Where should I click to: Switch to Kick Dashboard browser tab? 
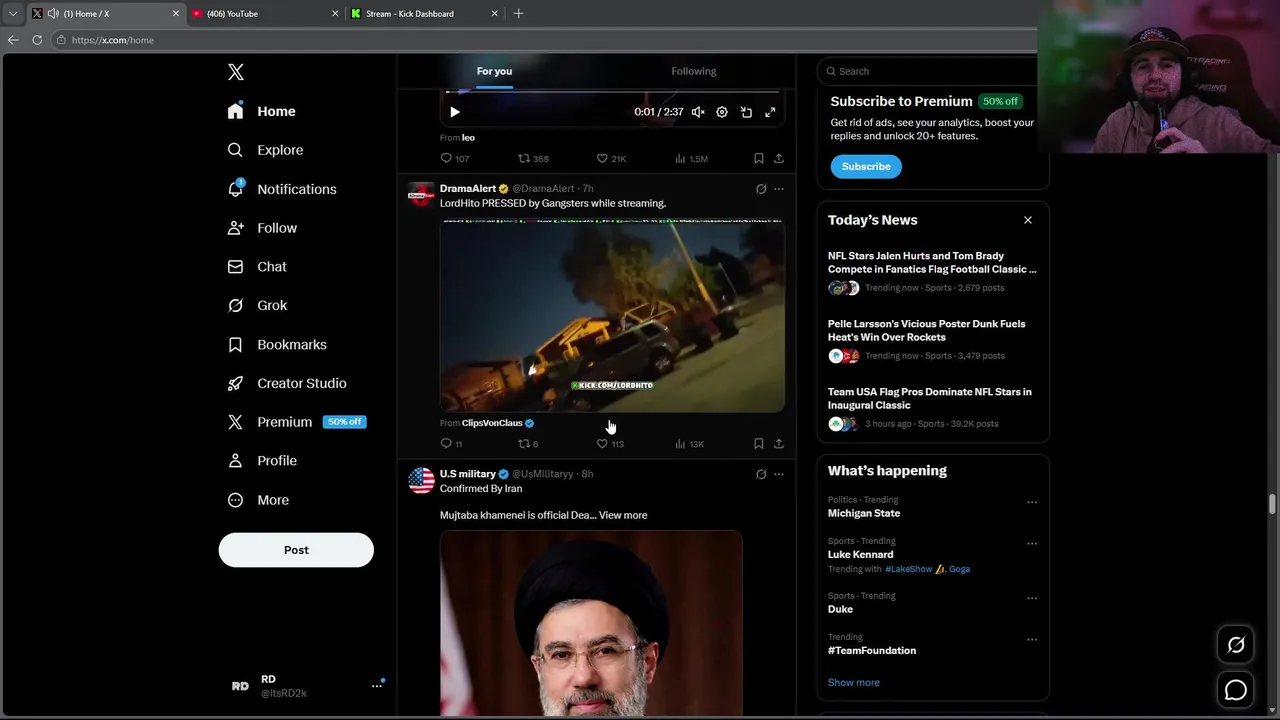(x=425, y=14)
